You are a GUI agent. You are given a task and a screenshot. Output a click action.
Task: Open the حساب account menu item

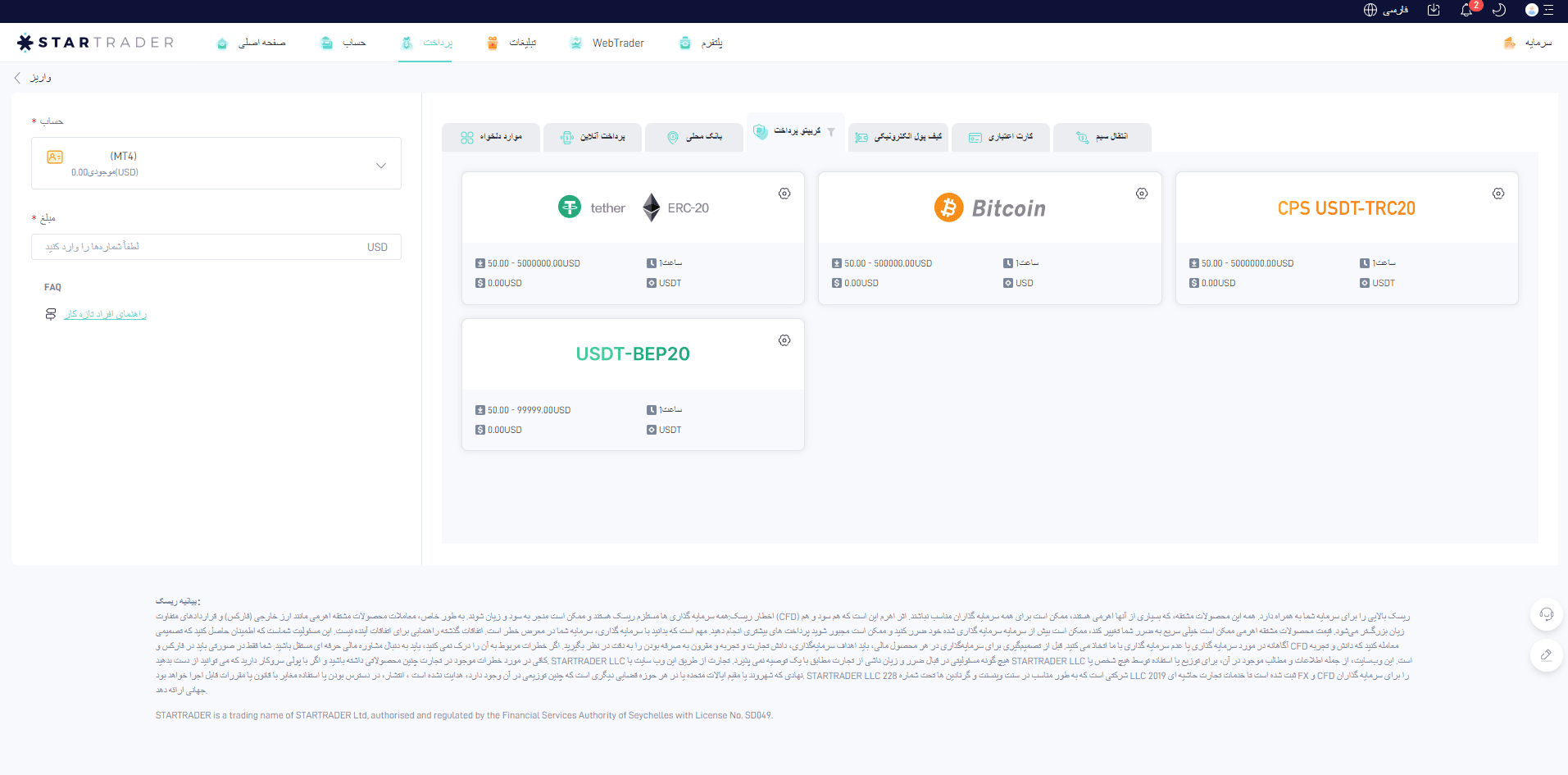tap(343, 43)
